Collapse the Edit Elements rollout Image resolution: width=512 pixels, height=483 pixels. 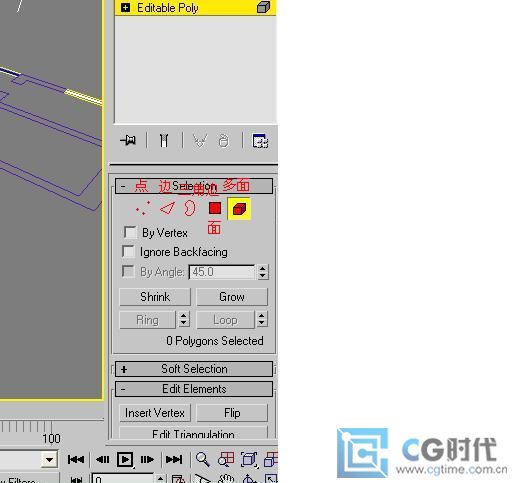pos(194,389)
